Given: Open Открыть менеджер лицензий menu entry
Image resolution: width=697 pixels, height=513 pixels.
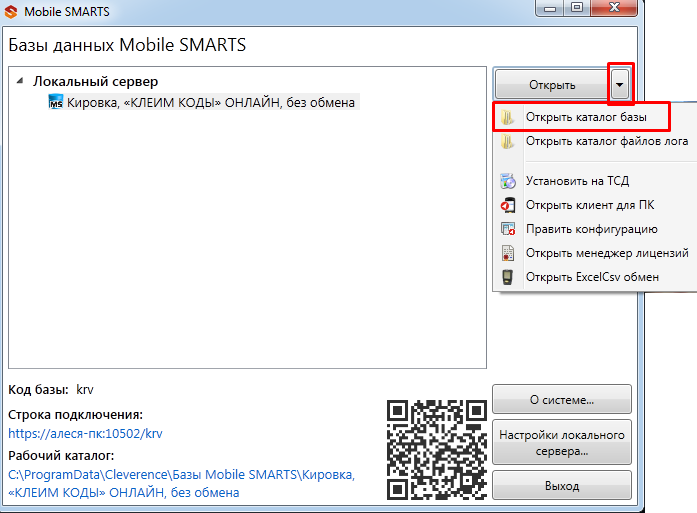Looking at the screenshot, I should [x=596, y=253].
